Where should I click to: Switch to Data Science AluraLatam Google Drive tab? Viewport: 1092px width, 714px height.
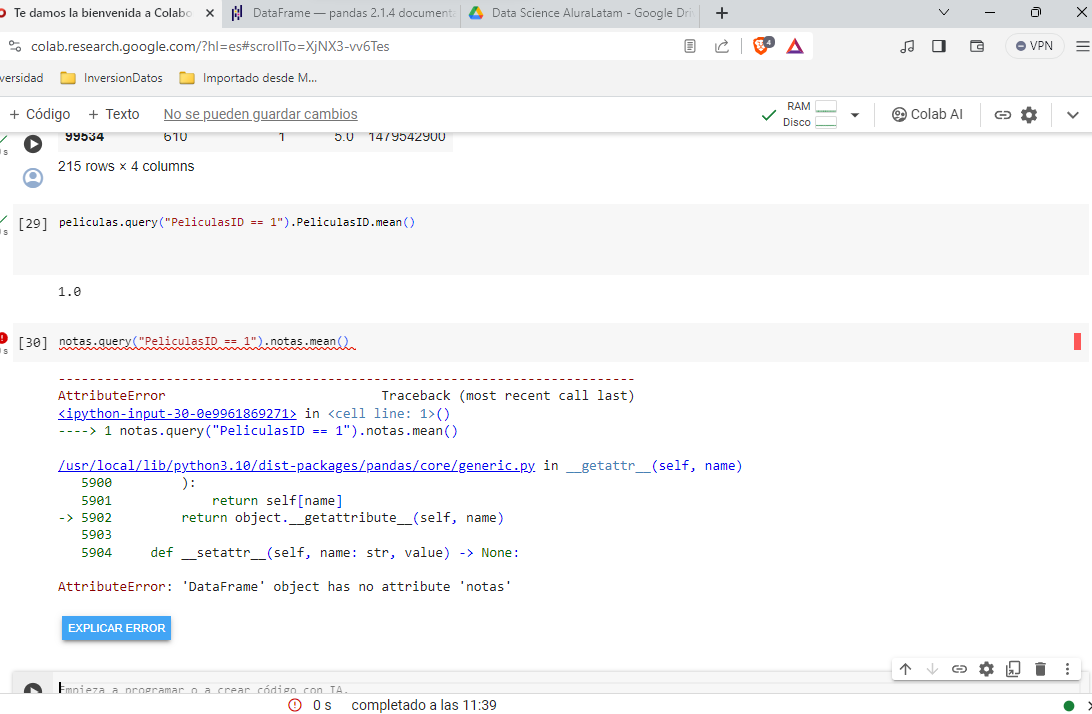[x=581, y=13]
